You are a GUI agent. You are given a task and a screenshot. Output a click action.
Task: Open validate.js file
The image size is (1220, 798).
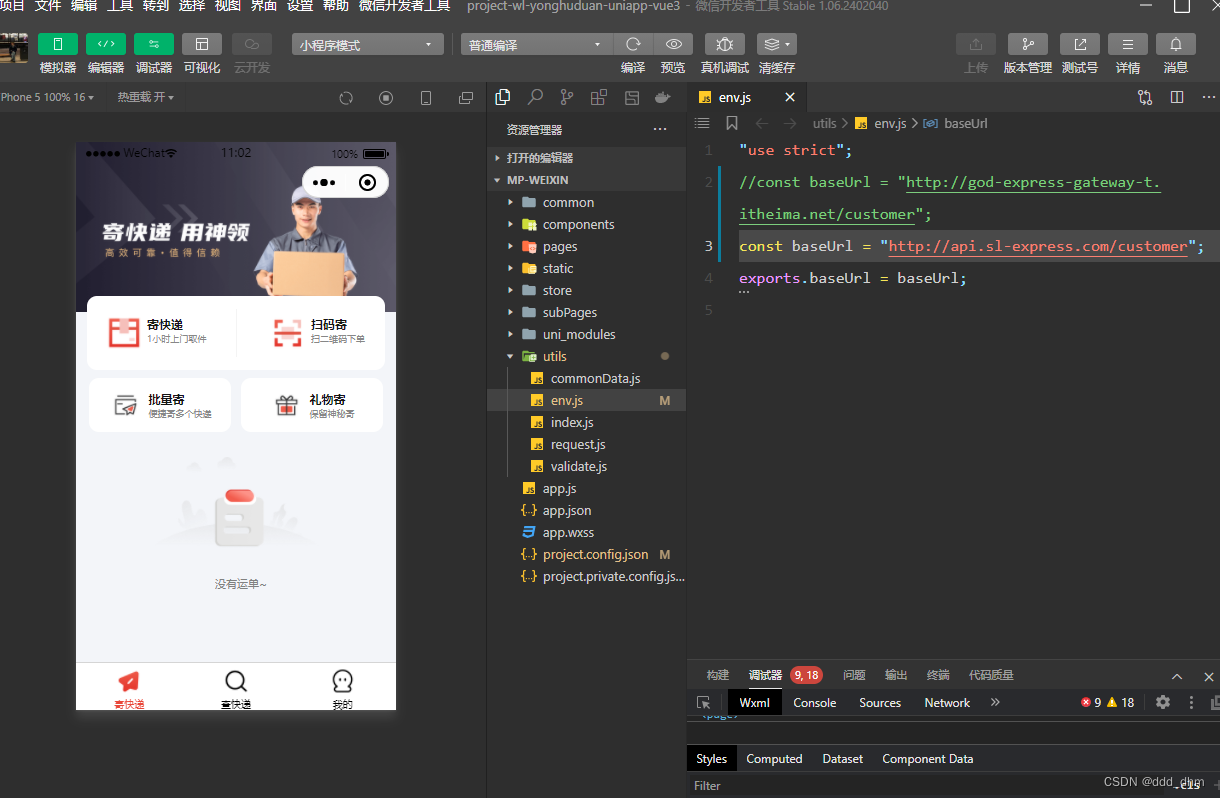[586, 466]
